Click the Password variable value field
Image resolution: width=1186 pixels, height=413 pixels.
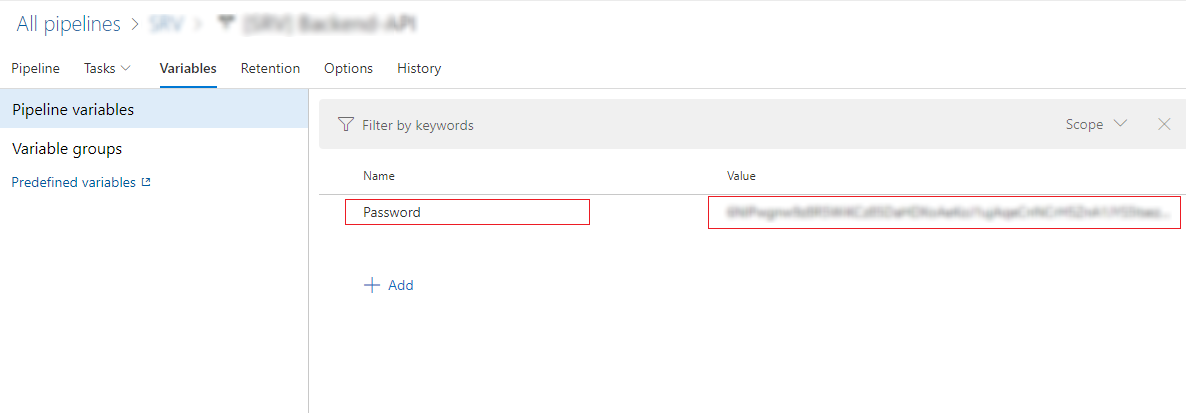(x=944, y=213)
